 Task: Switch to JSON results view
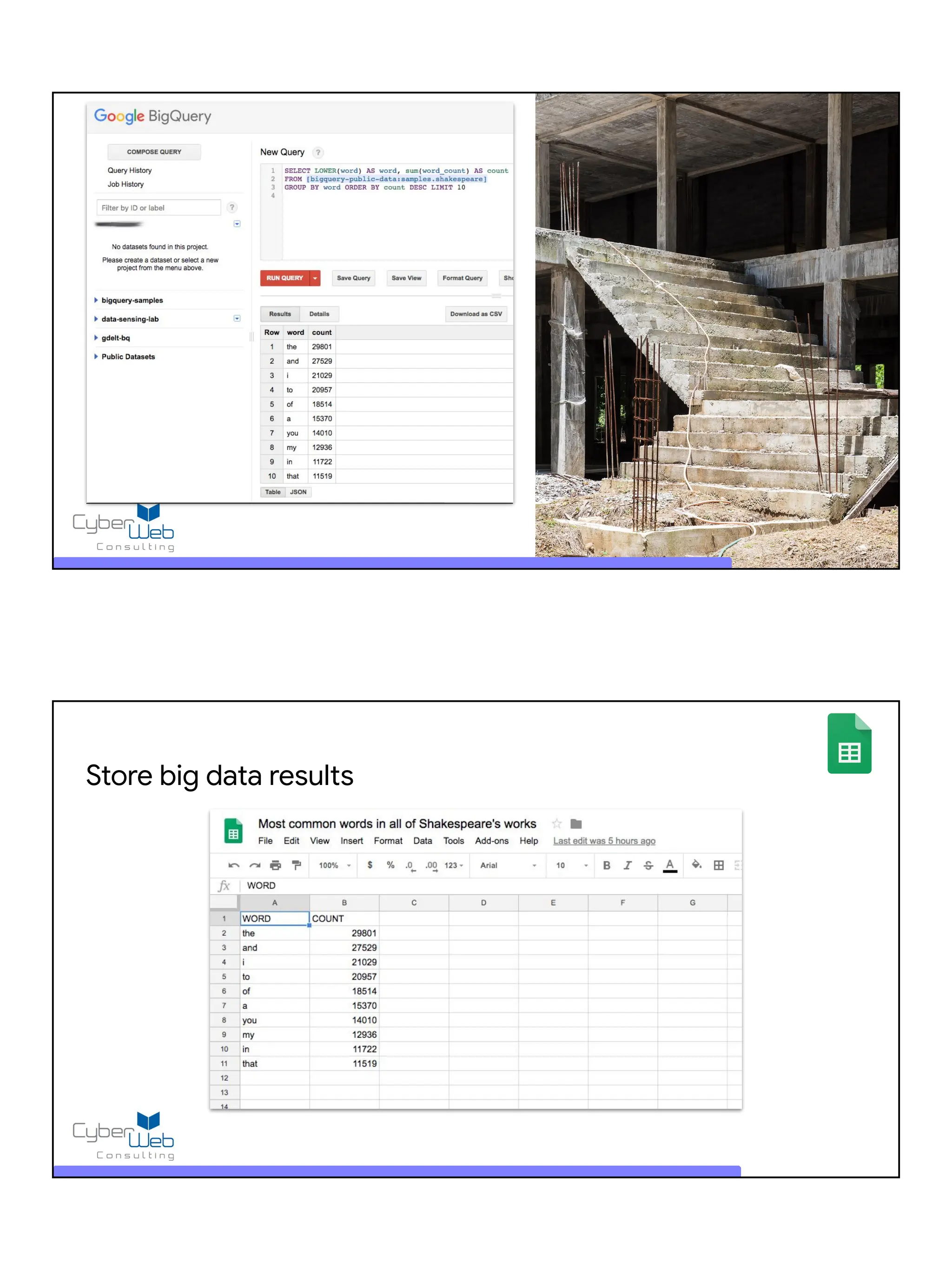tap(298, 492)
